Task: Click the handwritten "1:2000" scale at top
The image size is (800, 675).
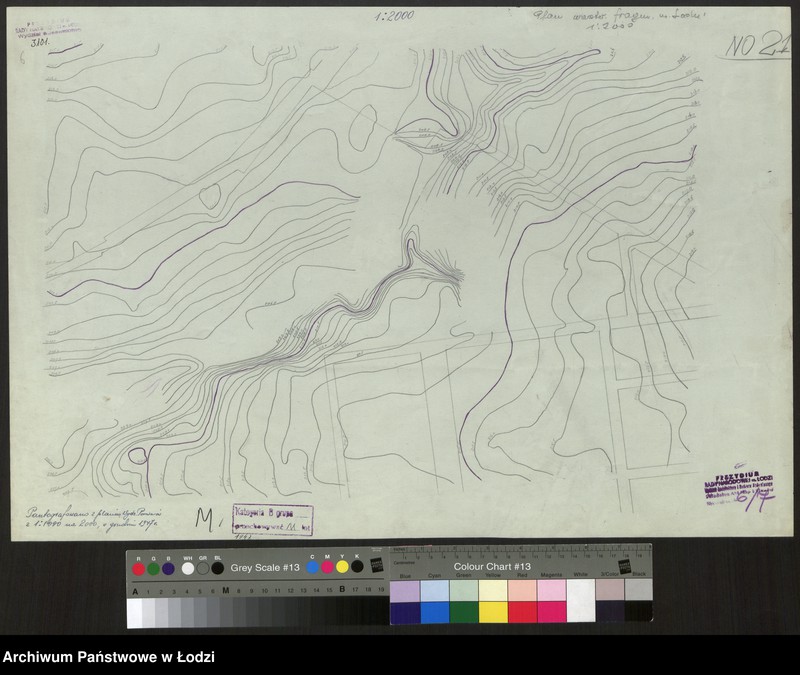Action: point(394,16)
